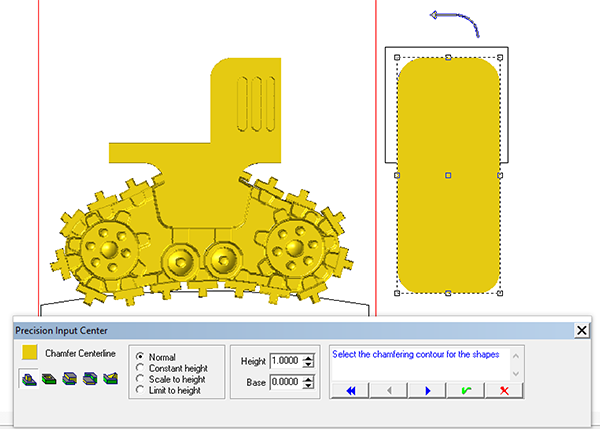
Task: Decrease Base with the down spinner arrow
Action: pos(308,385)
